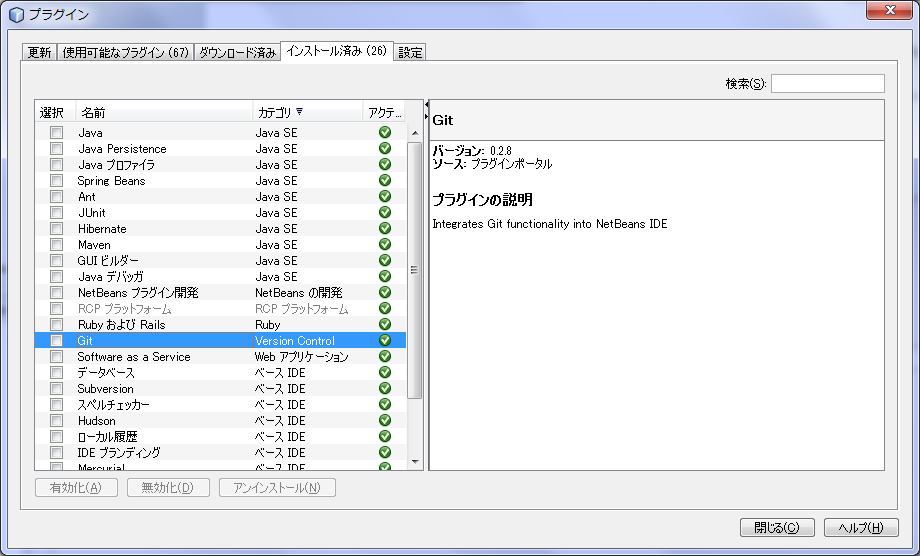Screen dimensions: 920x556
Task: Click the green check icon in Ant row
Action: tap(385, 196)
